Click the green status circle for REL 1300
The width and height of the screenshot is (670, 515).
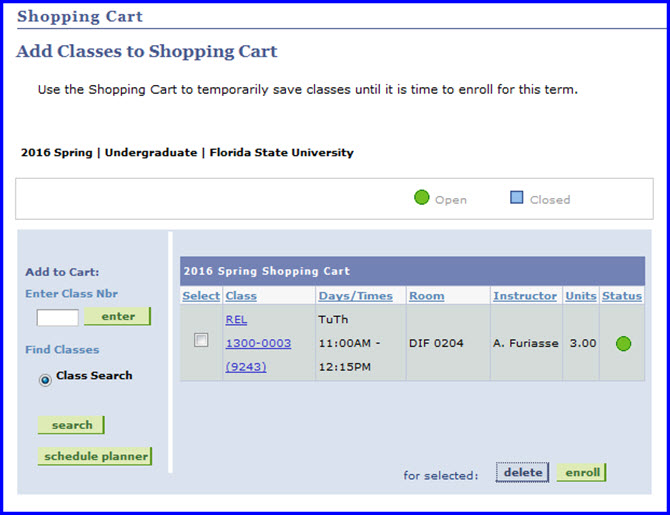coord(623,343)
